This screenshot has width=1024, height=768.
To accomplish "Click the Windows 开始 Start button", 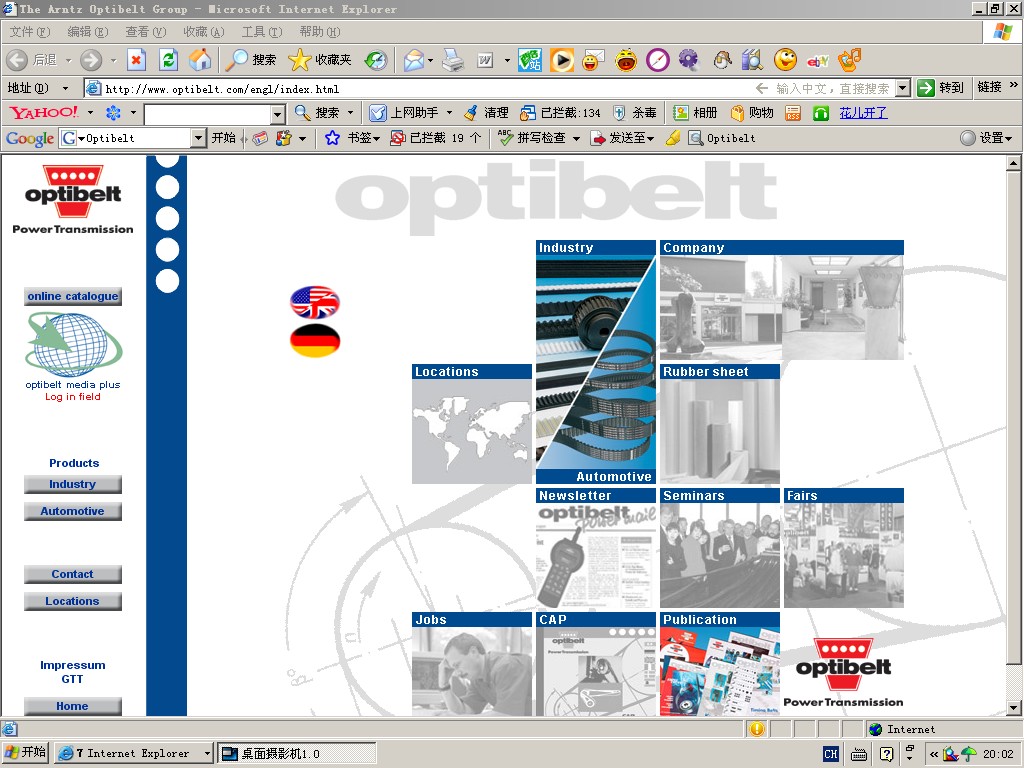I will [x=26, y=752].
